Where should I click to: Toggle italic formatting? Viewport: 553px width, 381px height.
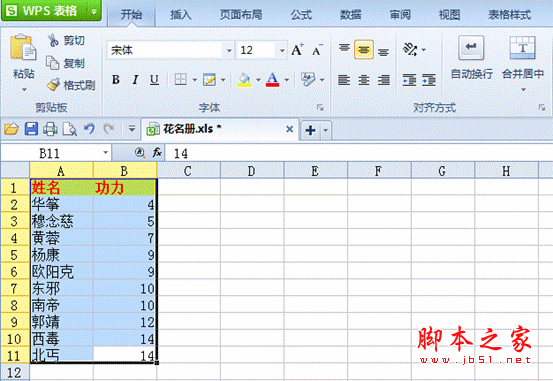click(x=135, y=80)
